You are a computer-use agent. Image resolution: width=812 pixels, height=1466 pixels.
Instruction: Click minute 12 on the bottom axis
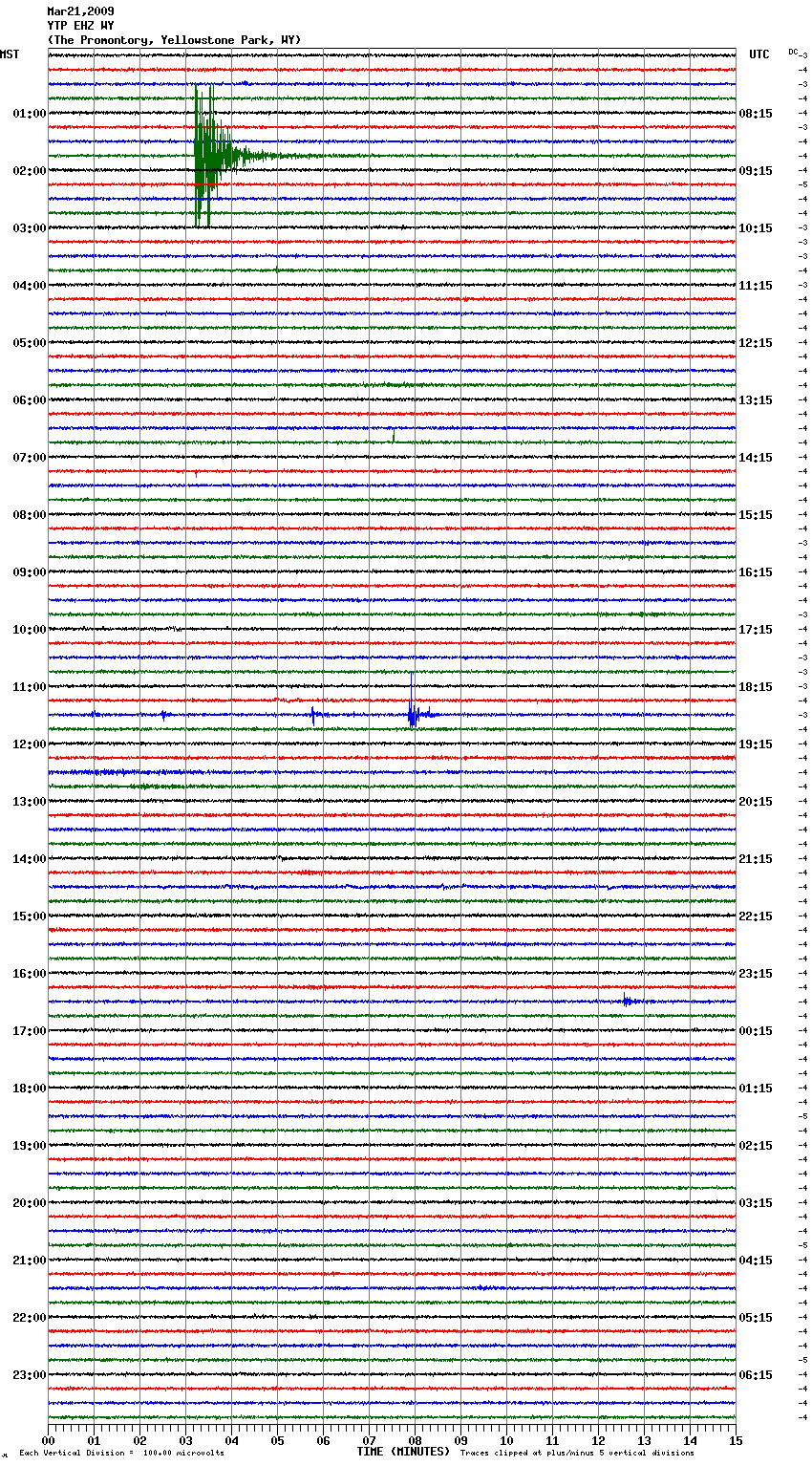pyautogui.click(x=598, y=1440)
